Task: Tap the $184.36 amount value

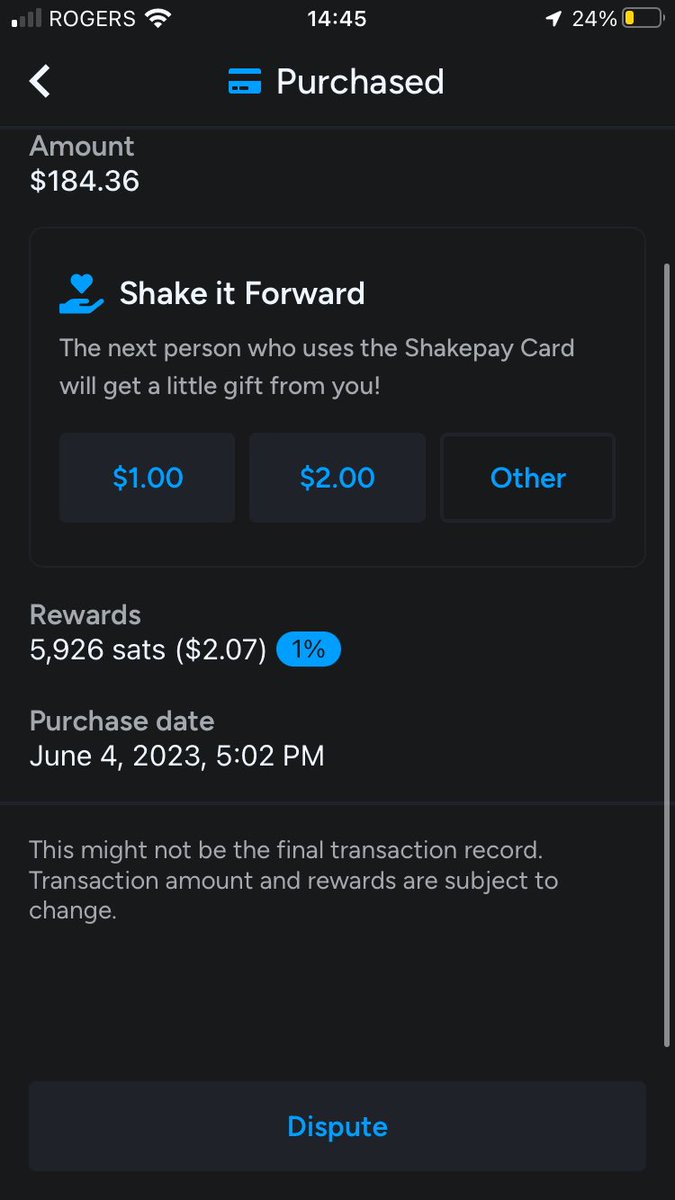Action: [x=84, y=181]
